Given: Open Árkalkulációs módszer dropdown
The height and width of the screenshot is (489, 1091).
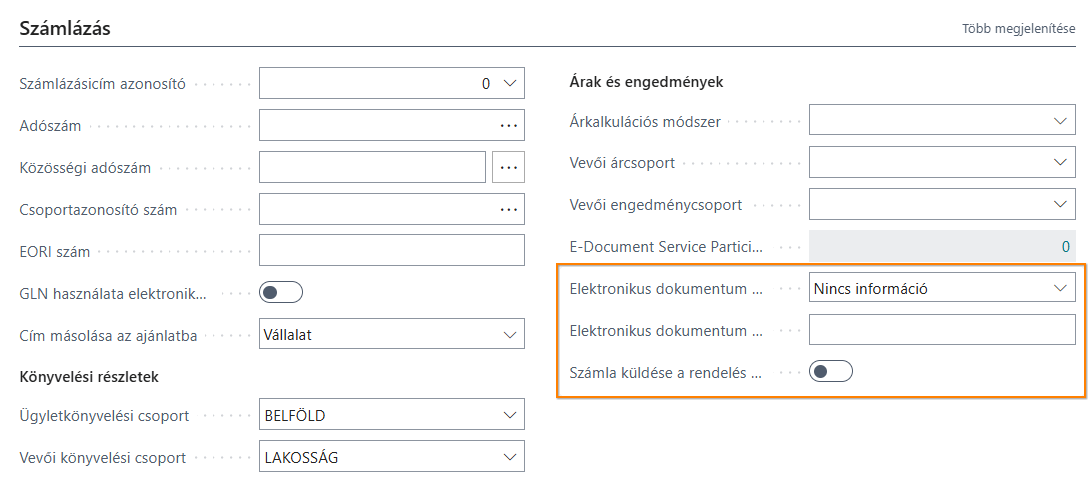Looking at the screenshot, I should (1060, 121).
